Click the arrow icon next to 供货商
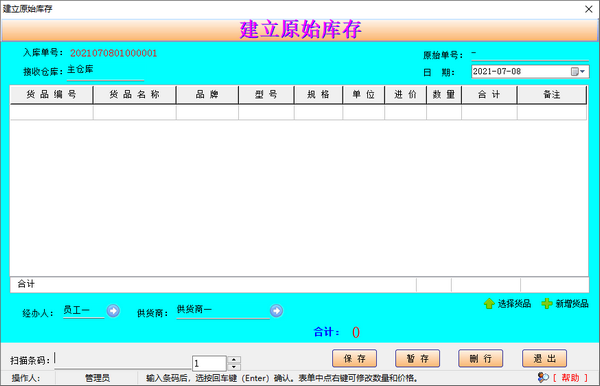Image resolution: width=600 pixels, height=386 pixels. [x=276, y=311]
